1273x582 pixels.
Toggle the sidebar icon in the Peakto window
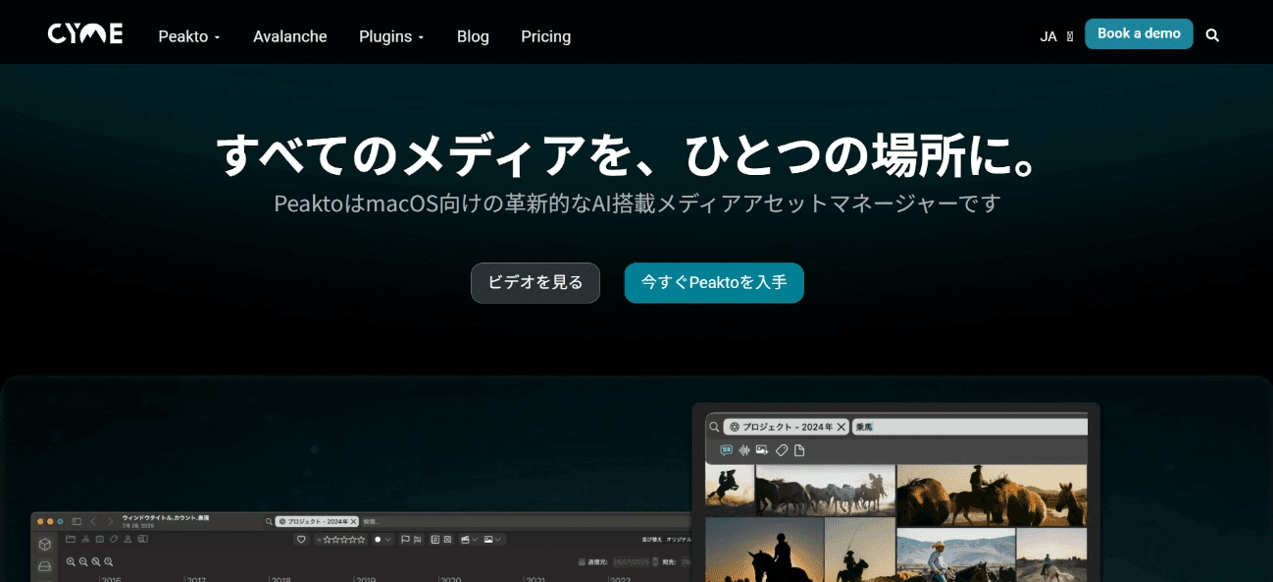(x=76, y=522)
